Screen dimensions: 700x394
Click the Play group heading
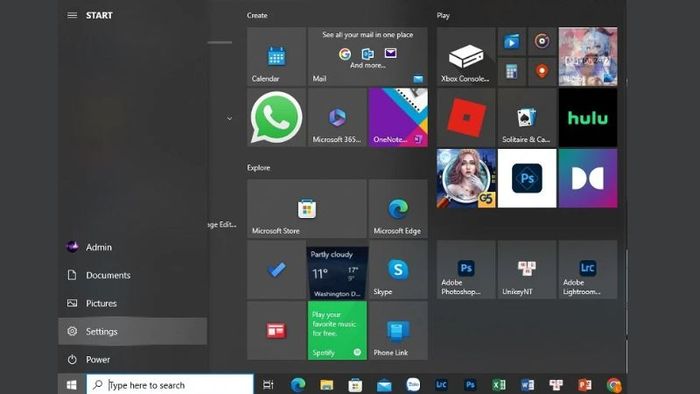443,16
